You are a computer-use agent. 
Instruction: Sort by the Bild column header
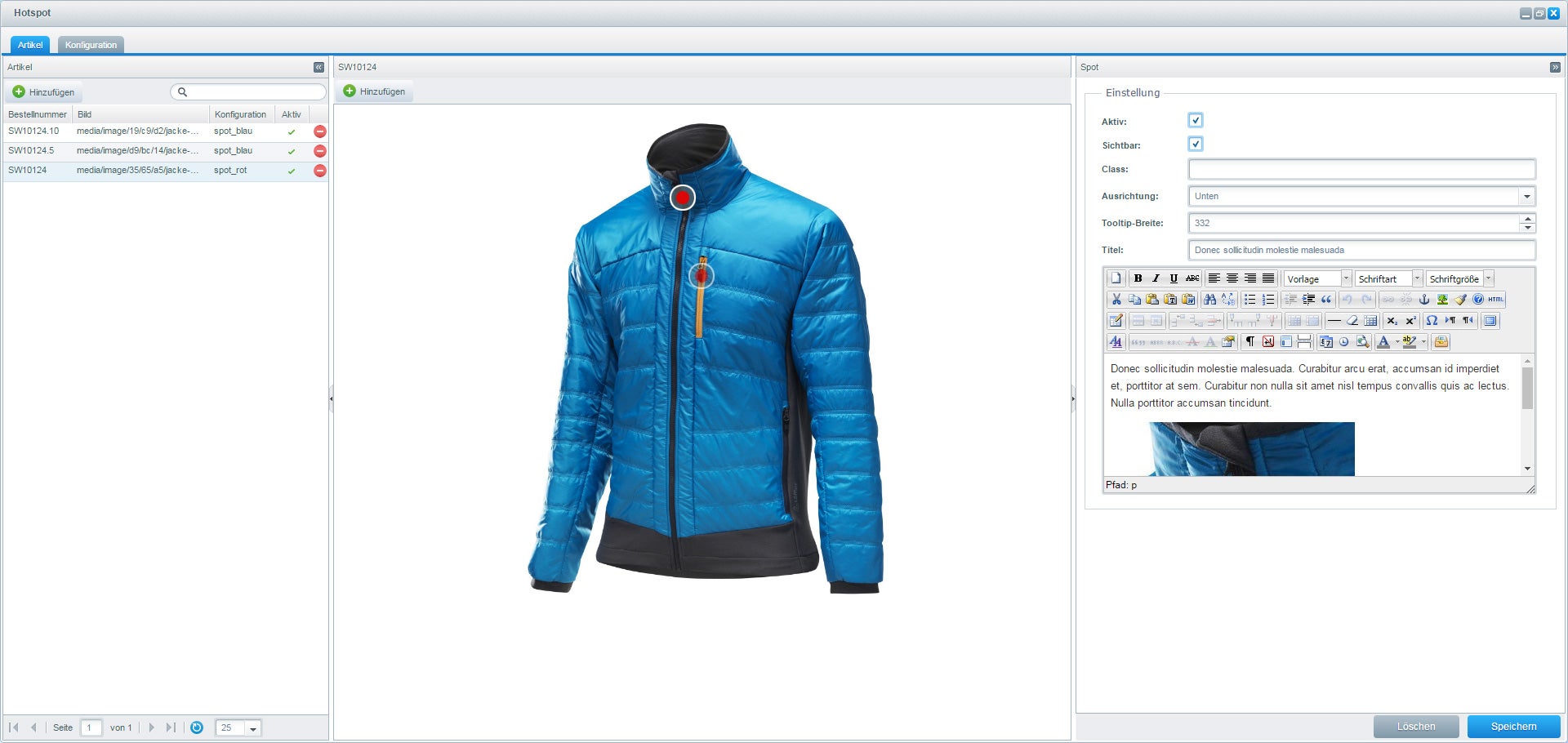tap(140, 114)
